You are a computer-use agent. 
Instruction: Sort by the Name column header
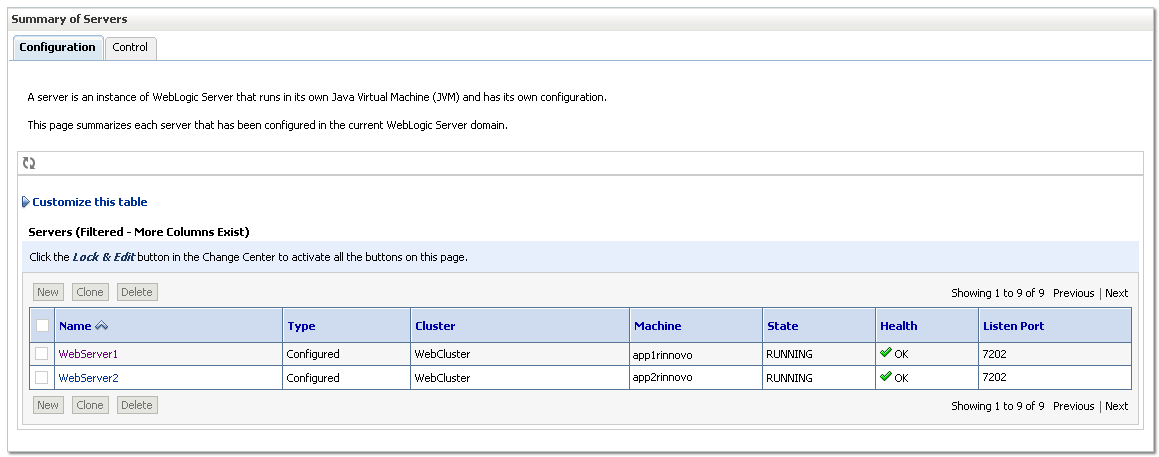click(x=75, y=326)
